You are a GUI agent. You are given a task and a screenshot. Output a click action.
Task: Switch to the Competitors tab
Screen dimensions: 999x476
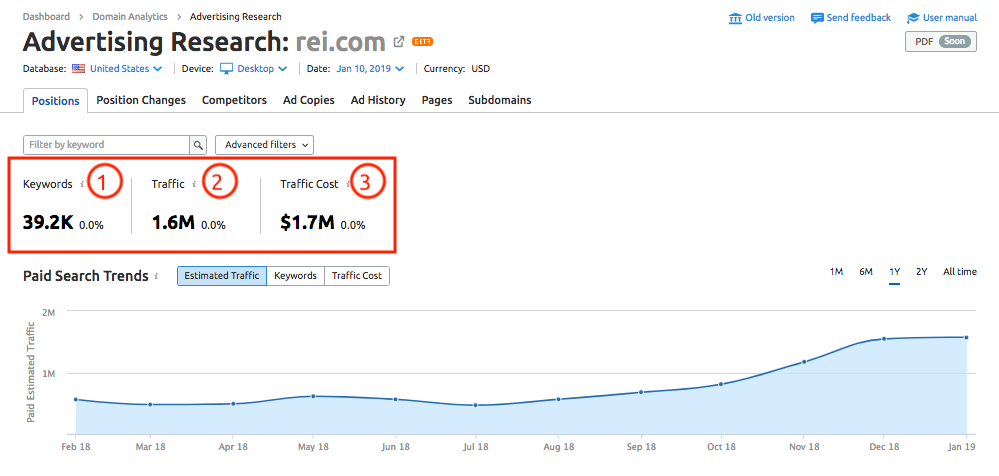tap(234, 100)
